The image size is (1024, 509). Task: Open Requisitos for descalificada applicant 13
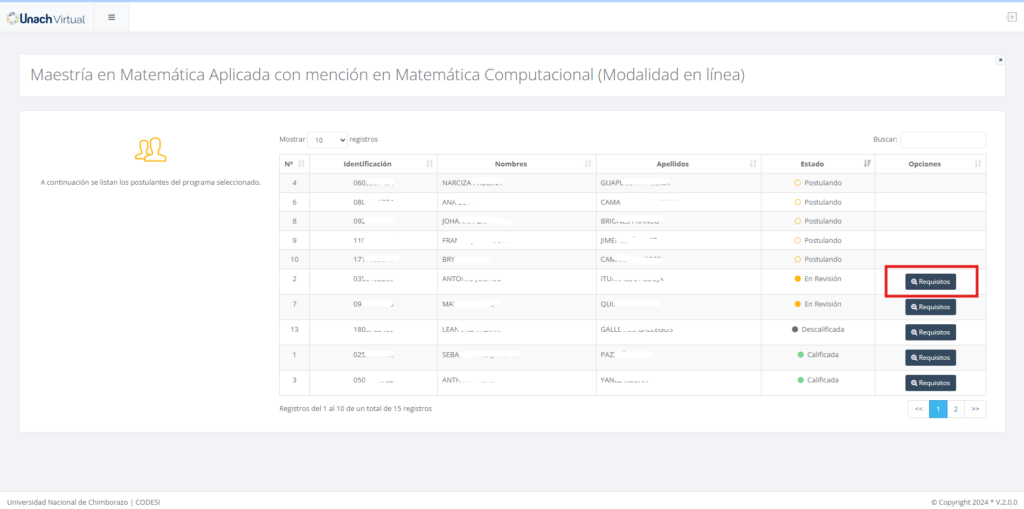[930, 332]
